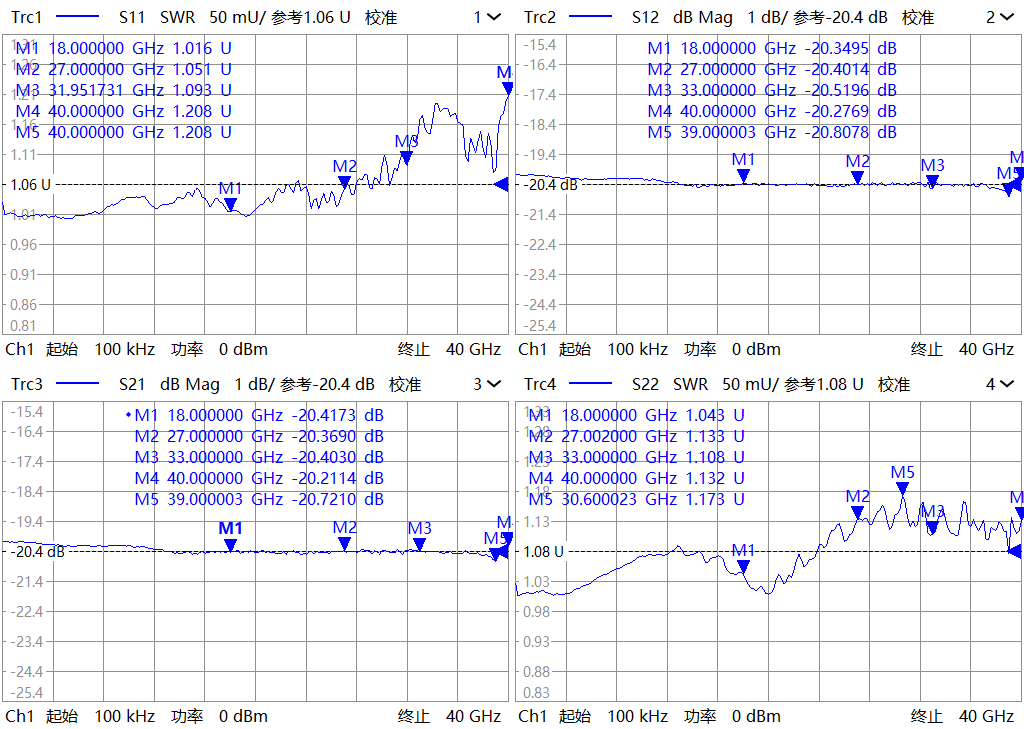
Task: Click marker M1 triangle on the S21 trace
Action: click(x=230, y=544)
